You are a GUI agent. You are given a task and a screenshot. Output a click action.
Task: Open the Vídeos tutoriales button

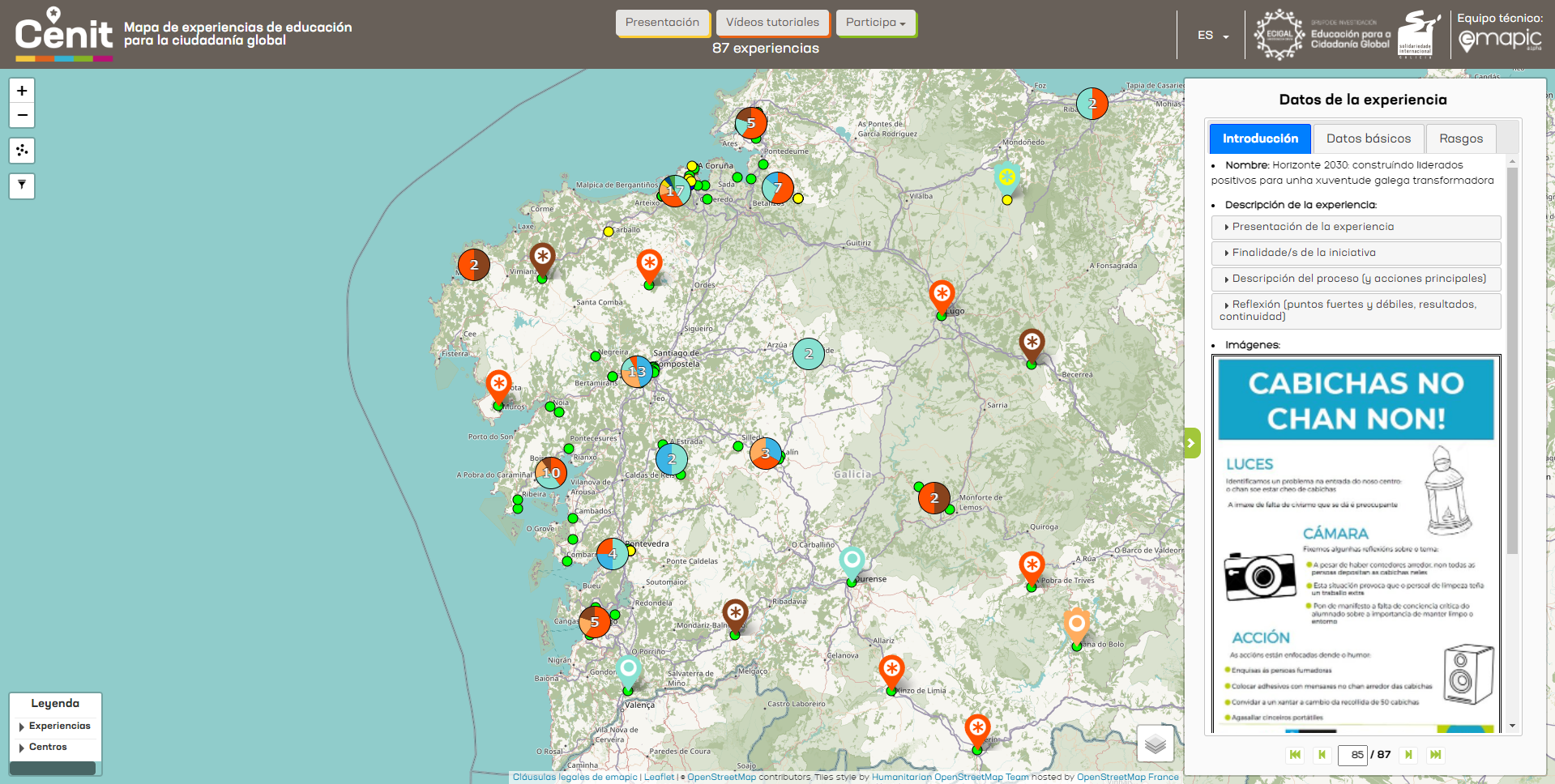point(772,23)
